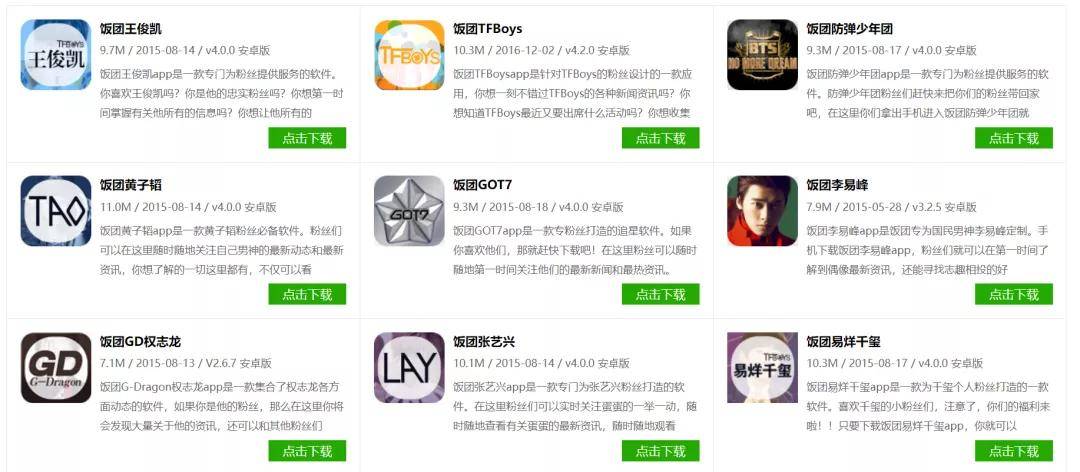
Task: Download the 饭团GOT7 app
Action: [x=661, y=294]
